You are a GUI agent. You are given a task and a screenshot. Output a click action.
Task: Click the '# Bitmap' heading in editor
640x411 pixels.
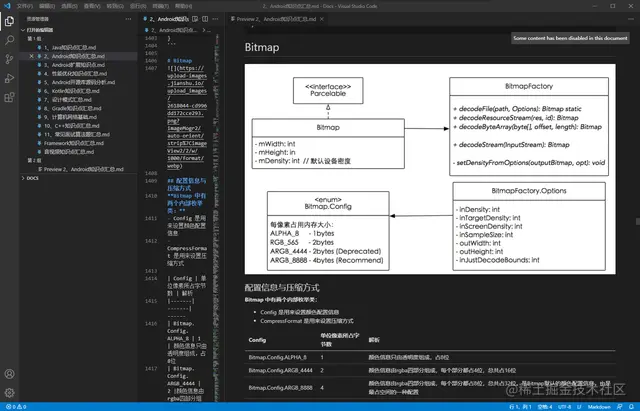179,60
